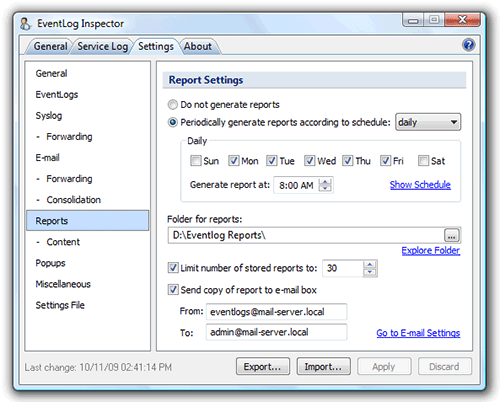Toggle Limit number of stored reports checkbox
The image size is (500, 402).
tap(173, 268)
